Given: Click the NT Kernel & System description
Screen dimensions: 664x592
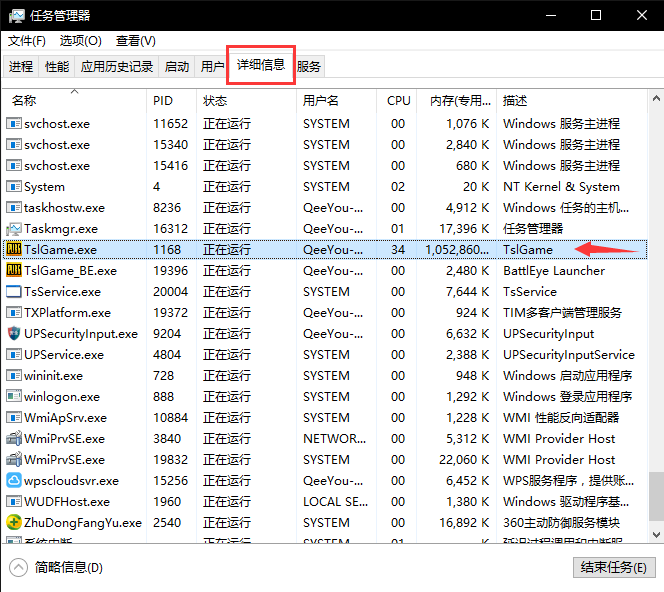Looking at the screenshot, I should (x=561, y=187).
